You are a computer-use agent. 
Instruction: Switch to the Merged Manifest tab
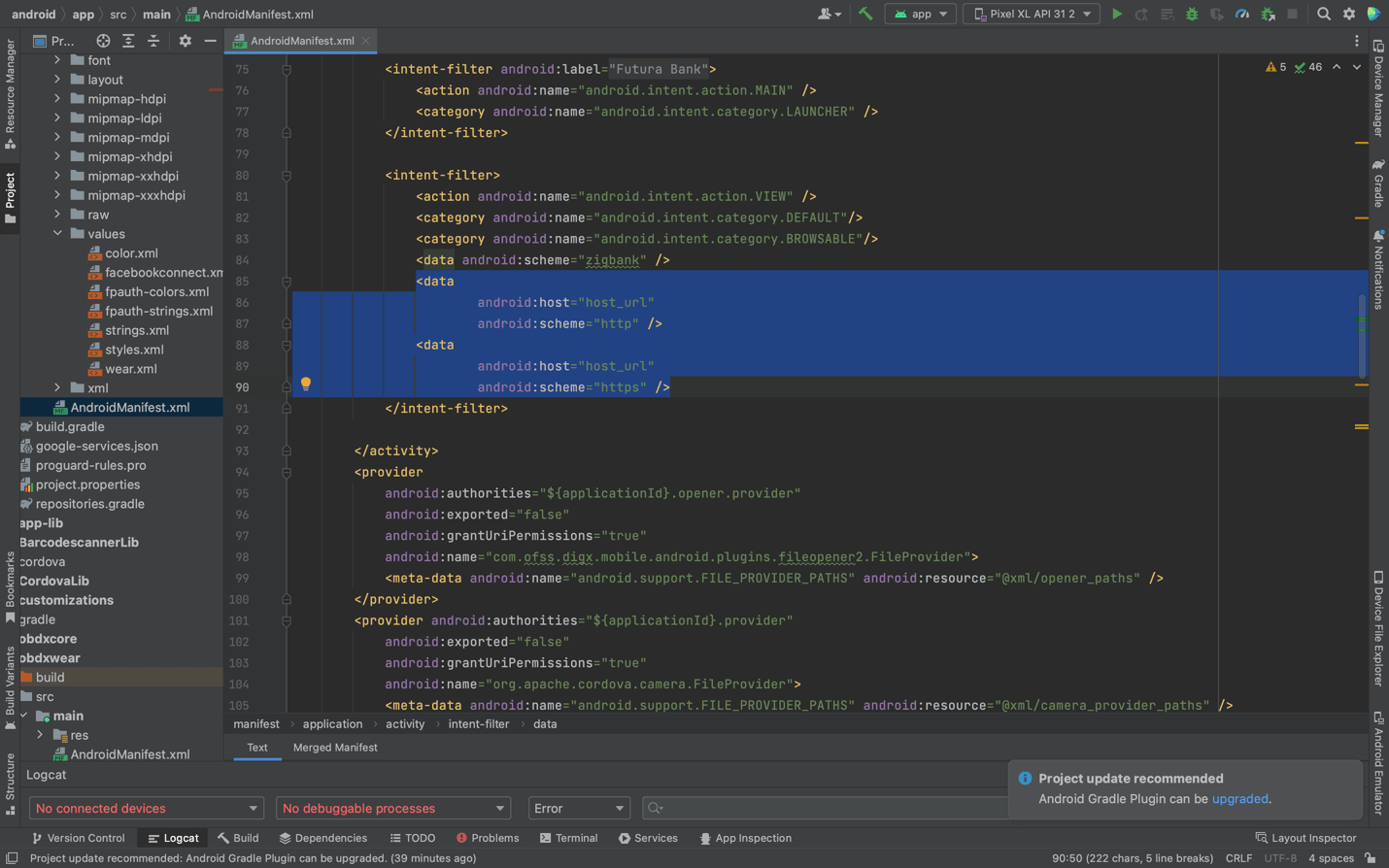pyautogui.click(x=335, y=748)
